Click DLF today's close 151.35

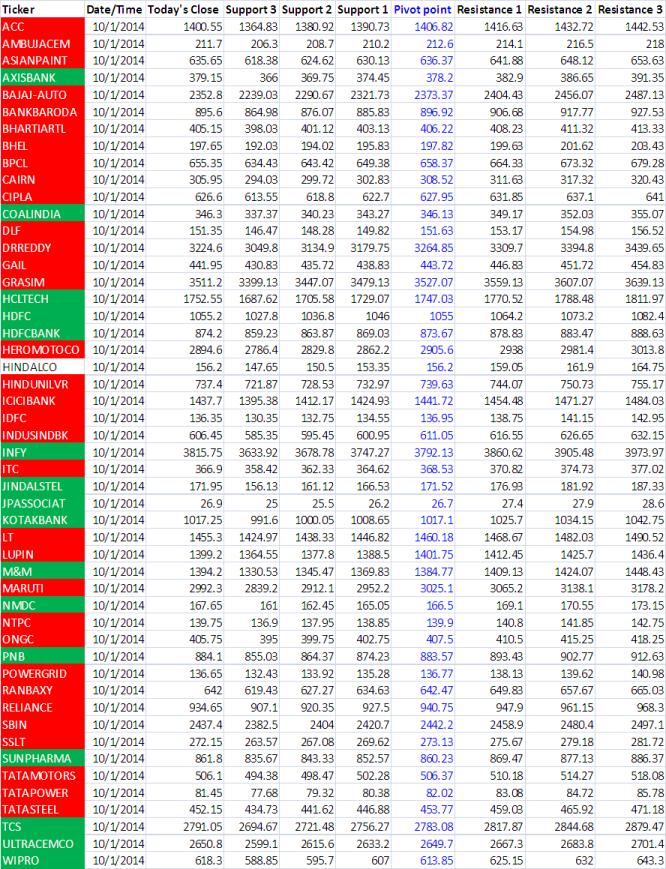pyautogui.click(x=206, y=231)
